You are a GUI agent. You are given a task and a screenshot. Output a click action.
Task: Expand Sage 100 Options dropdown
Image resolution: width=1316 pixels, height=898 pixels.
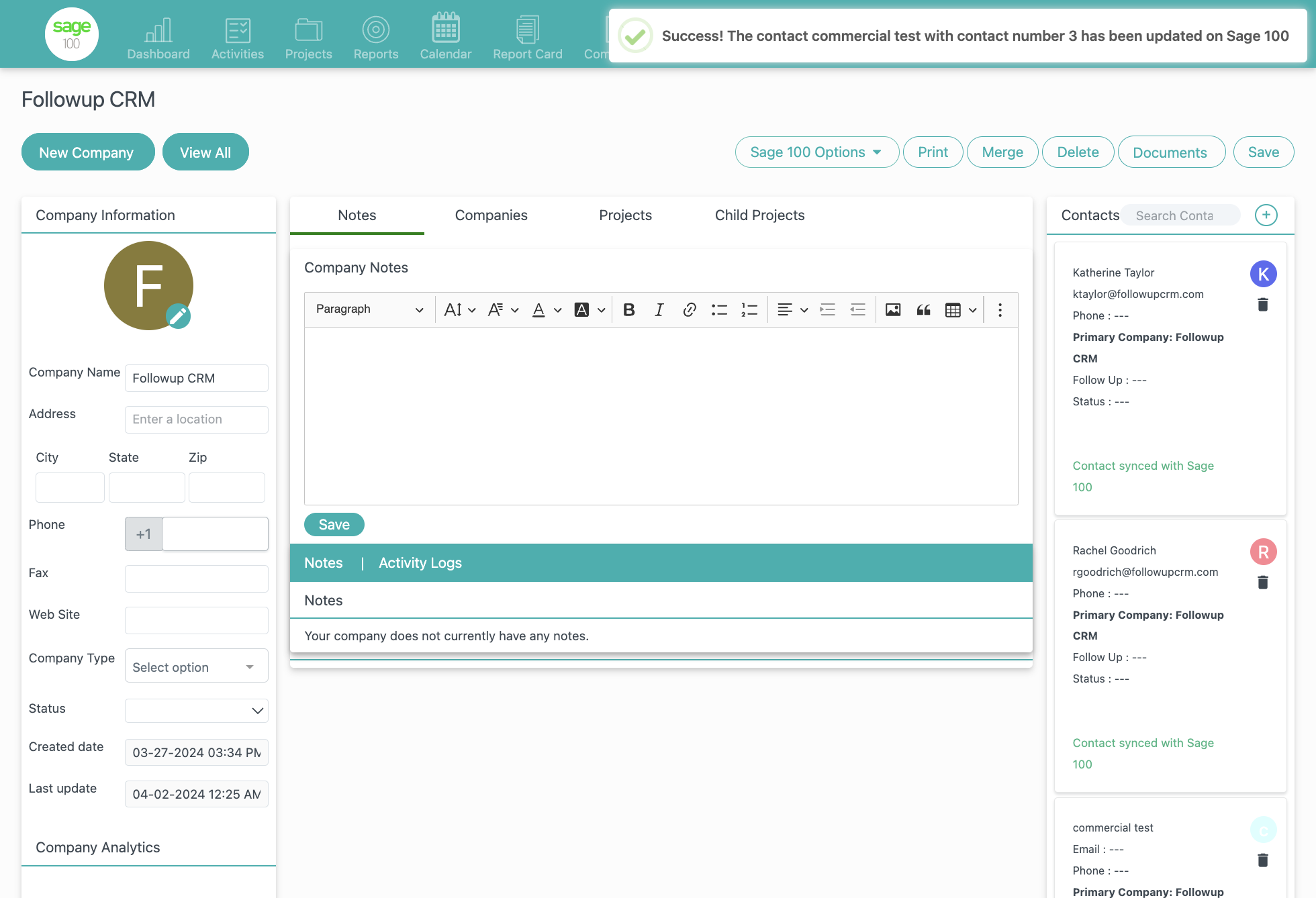pyautogui.click(x=817, y=152)
